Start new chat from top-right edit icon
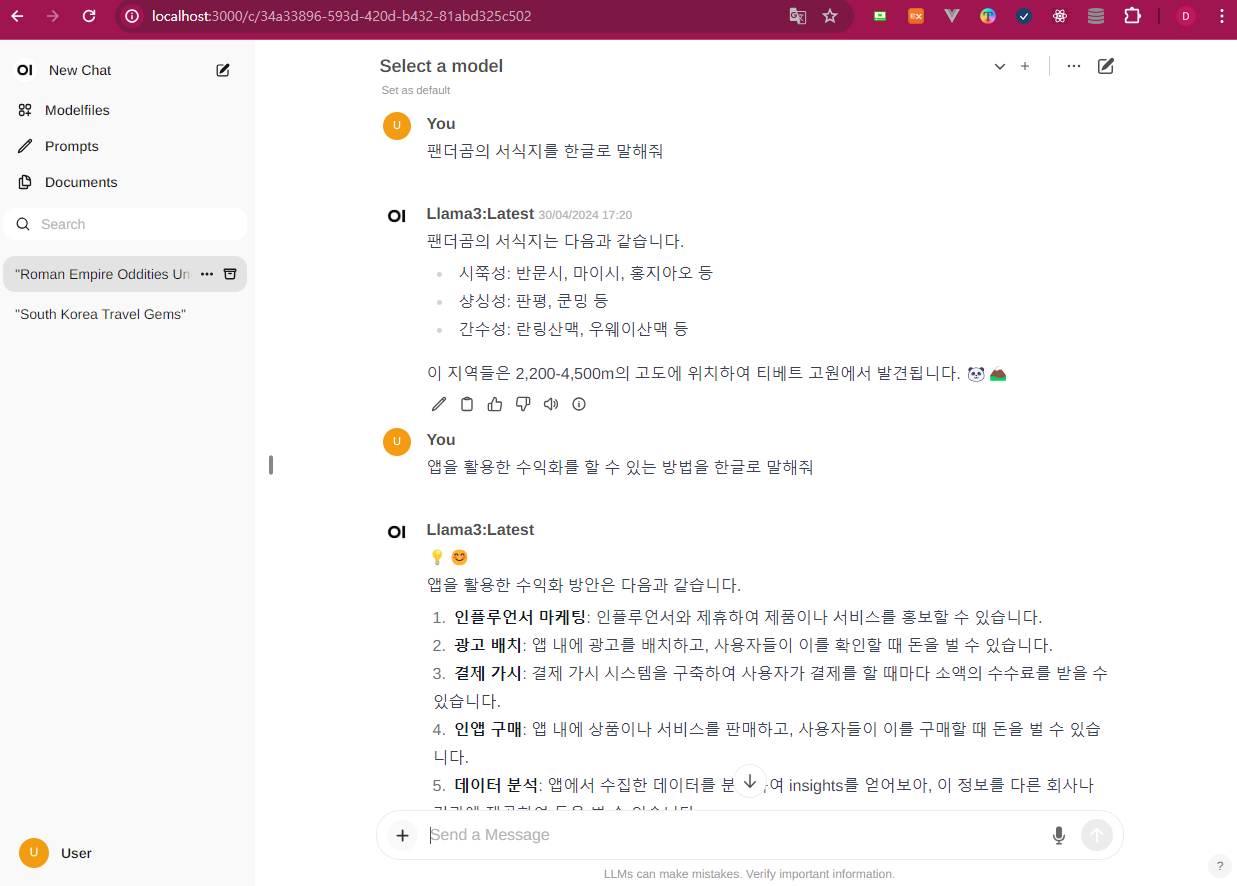Image resolution: width=1237 pixels, height=886 pixels. pyautogui.click(x=1106, y=66)
